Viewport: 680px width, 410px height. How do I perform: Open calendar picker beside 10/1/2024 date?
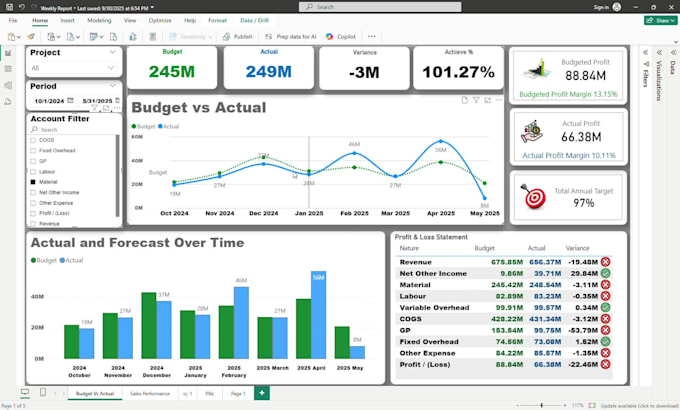pyautogui.click(x=70, y=101)
